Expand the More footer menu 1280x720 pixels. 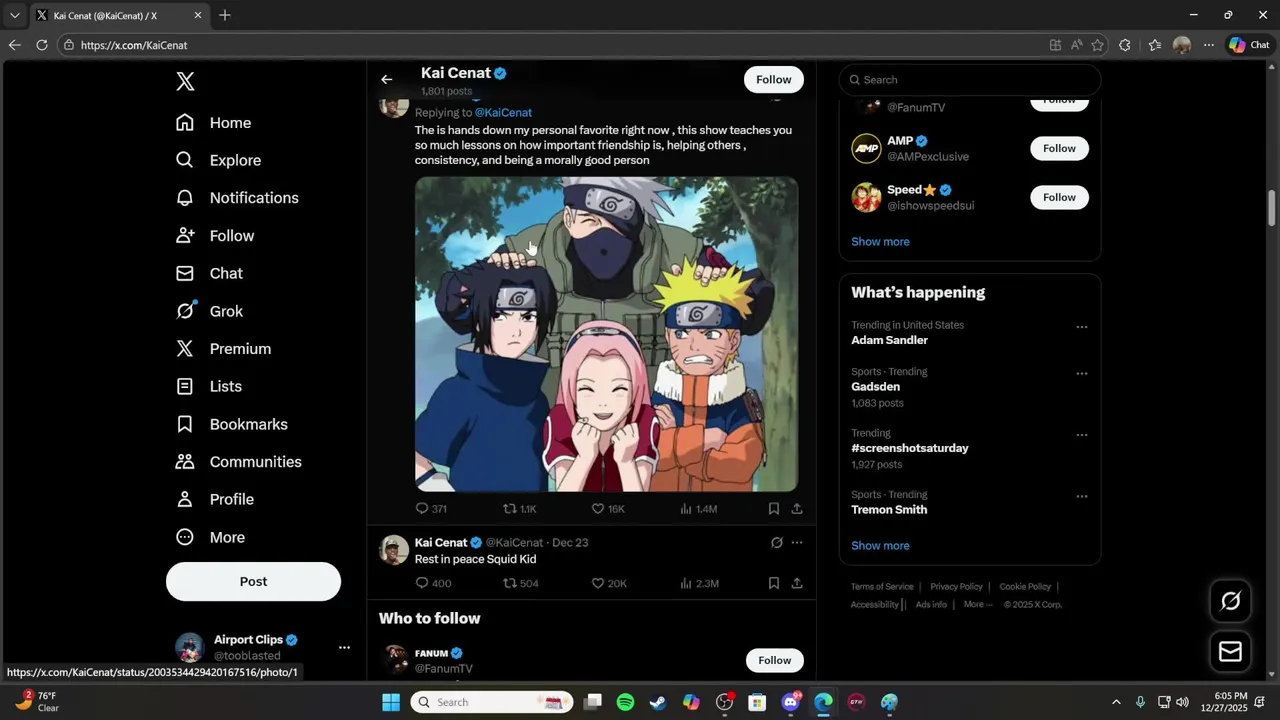(978, 605)
